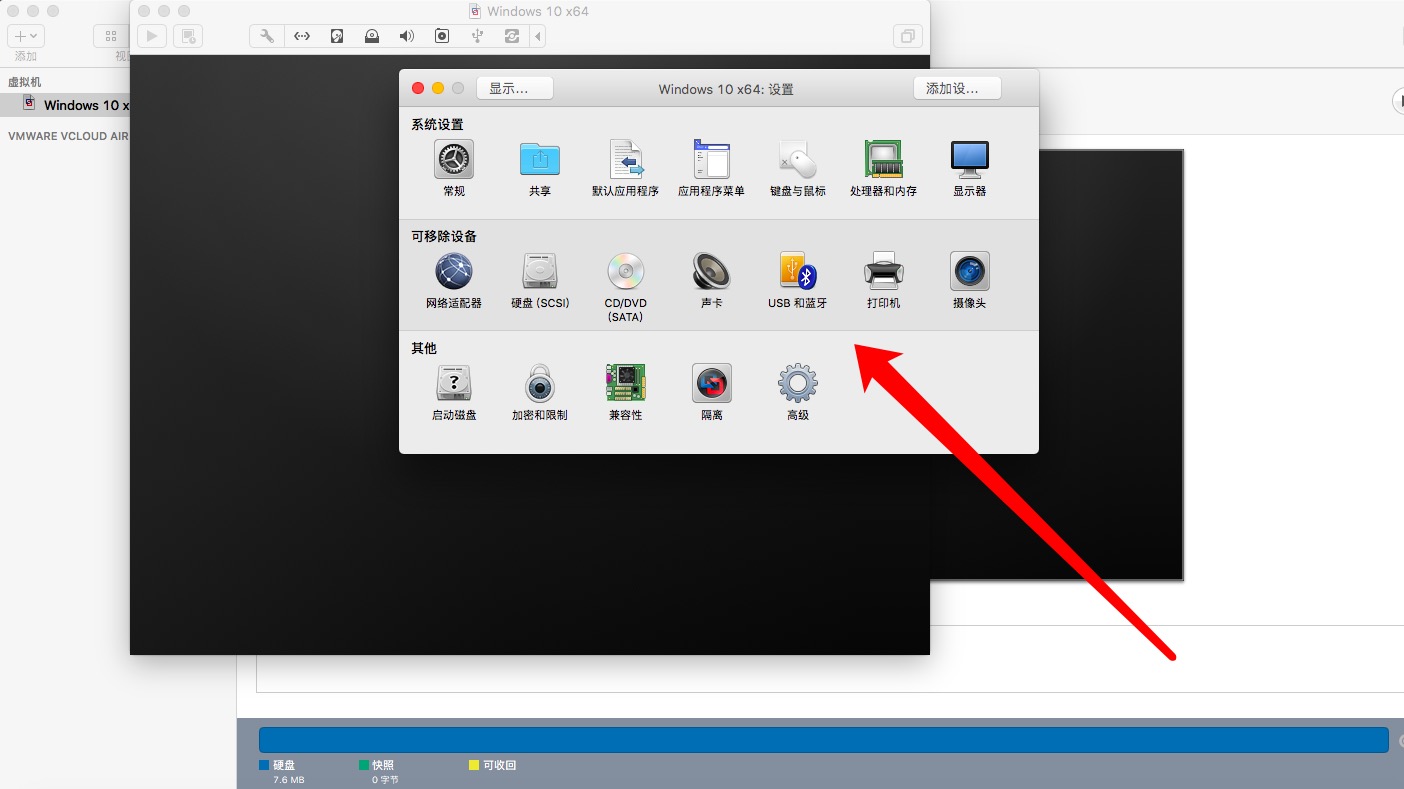
Task: Open the 显示器 display settings
Action: pos(970,167)
